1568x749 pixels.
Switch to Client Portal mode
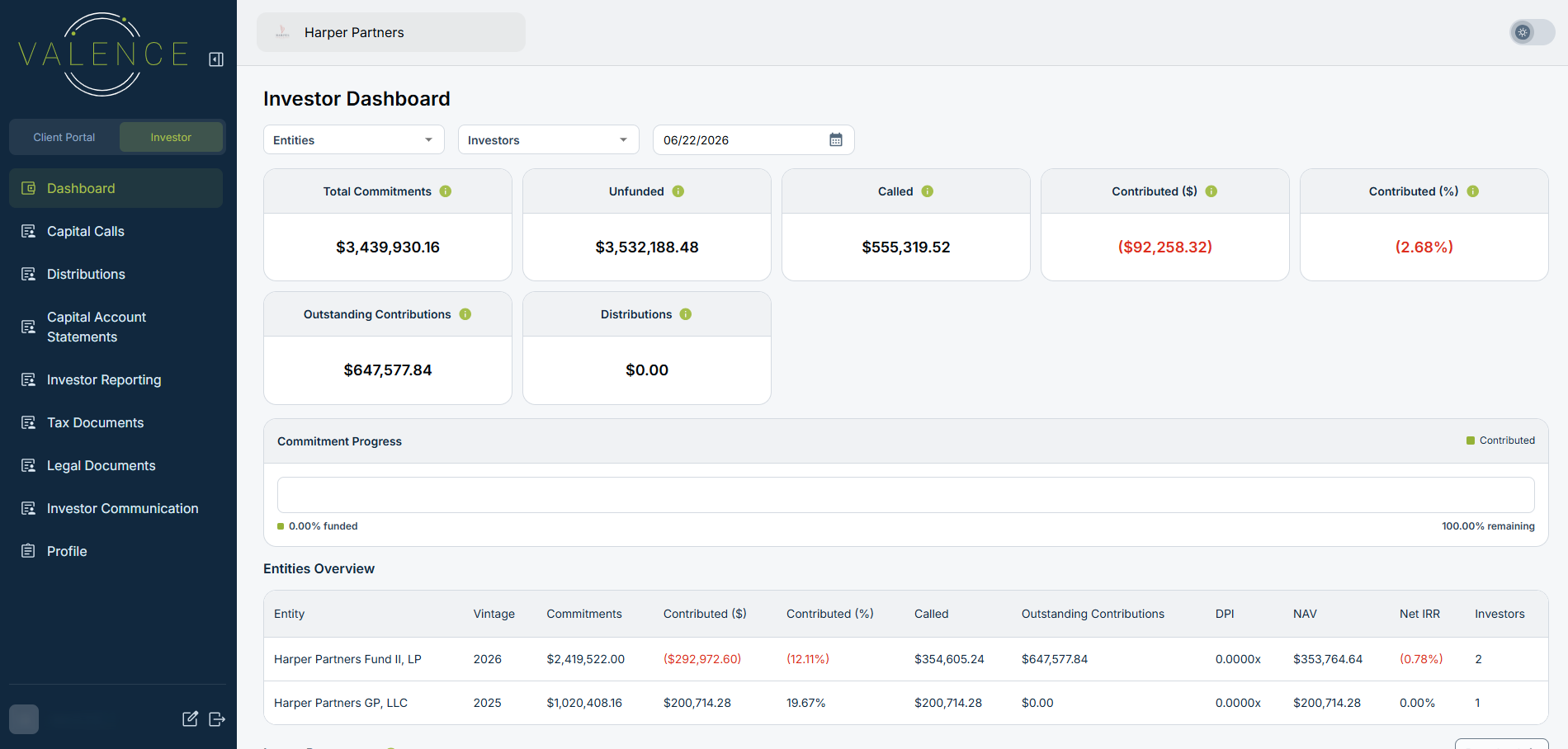click(64, 137)
